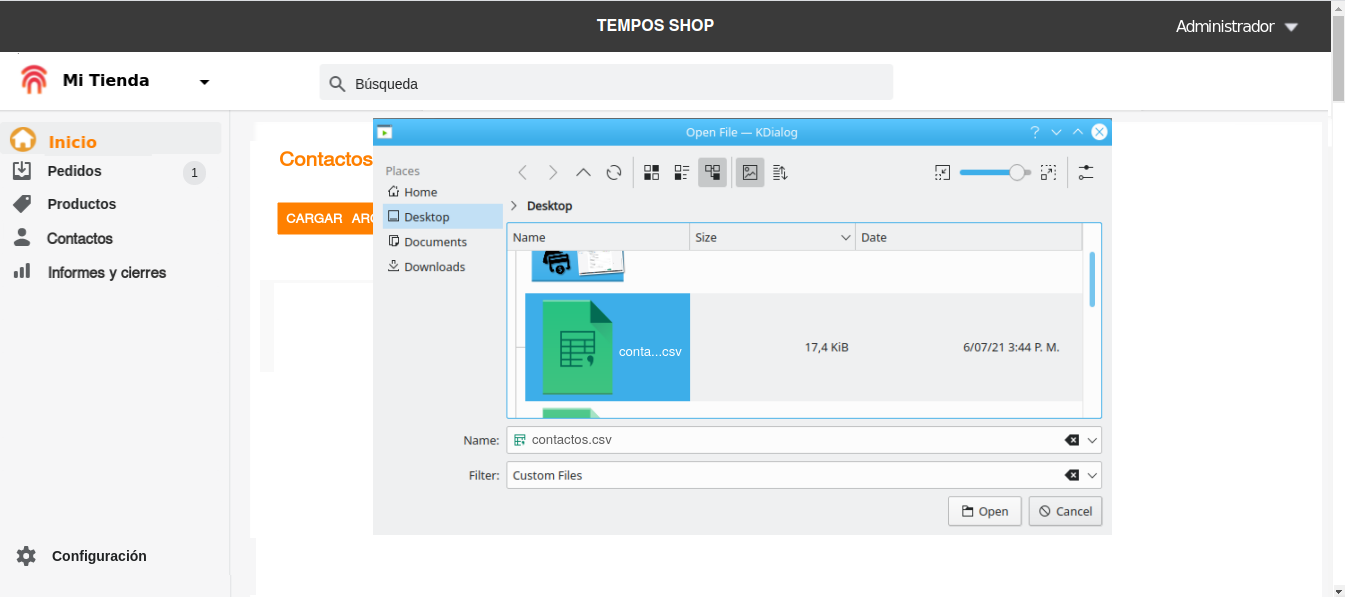
Task: Switch to compact view mode
Action: [681, 172]
